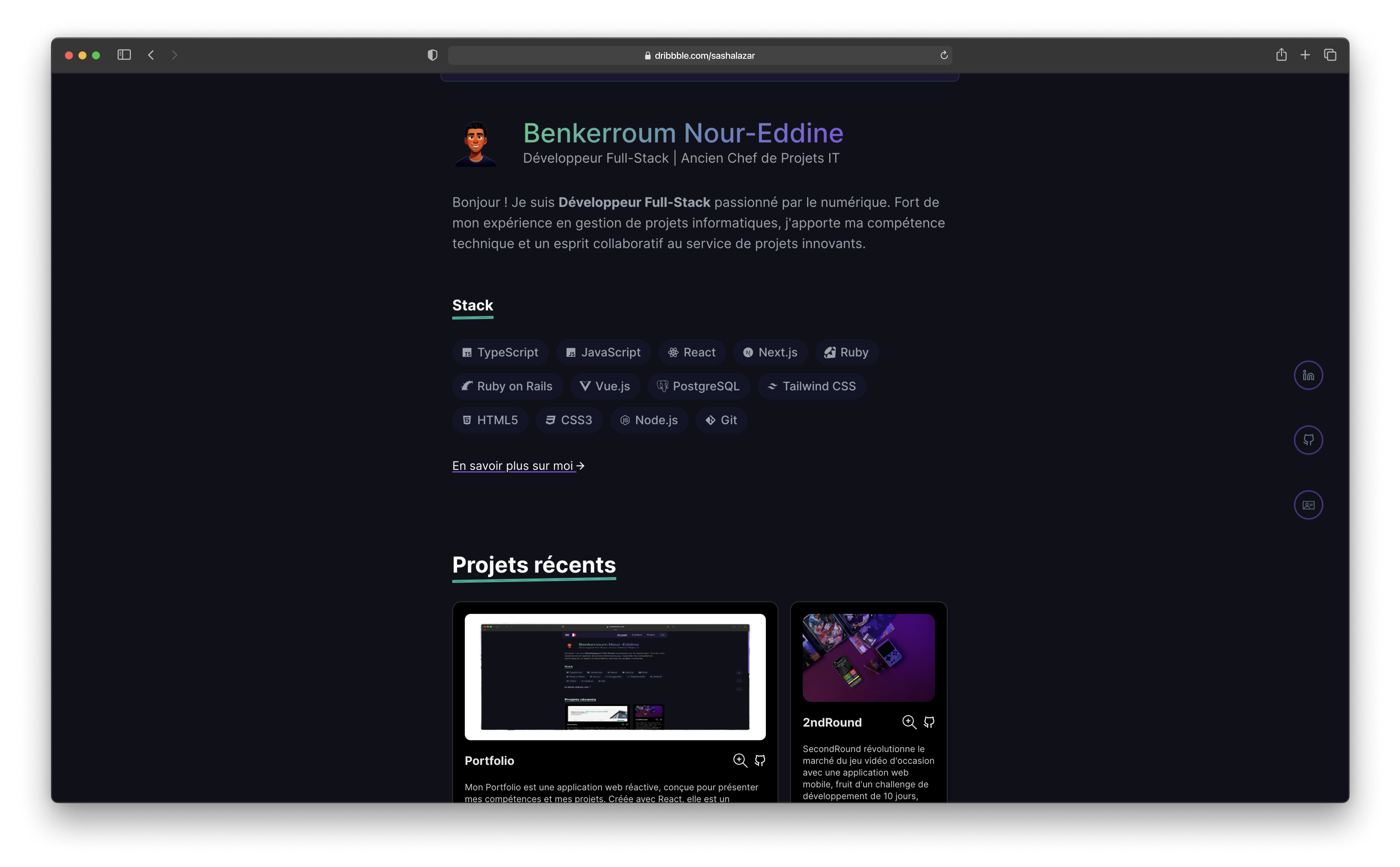
Task: Zoom the 2ndRound project with magnifier icon
Action: 909,722
